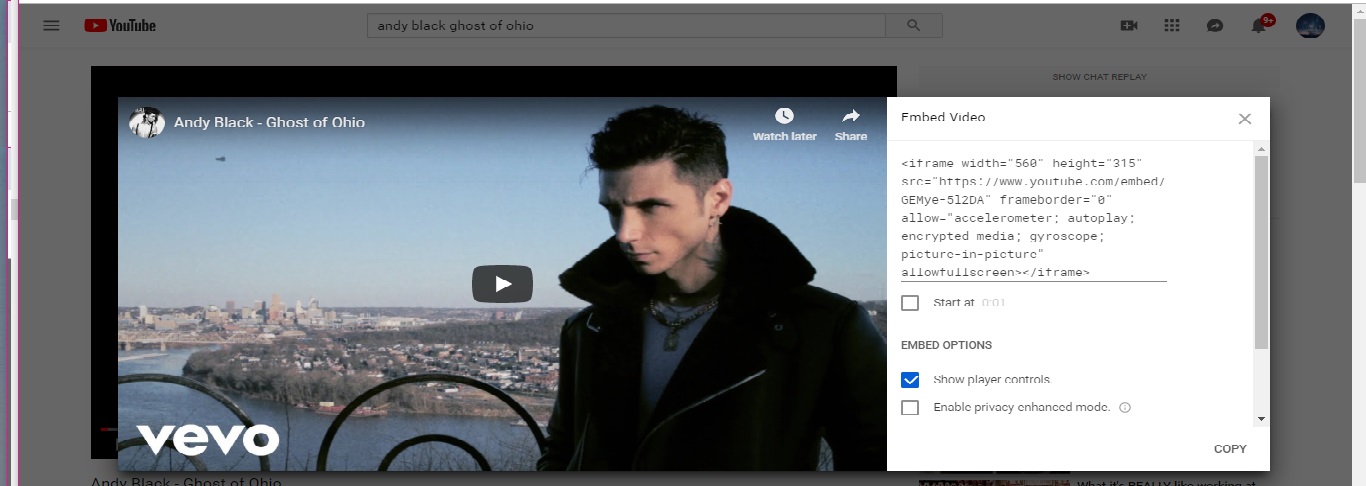Click the video title in preview
1366x486 pixels.
point(269,122)
